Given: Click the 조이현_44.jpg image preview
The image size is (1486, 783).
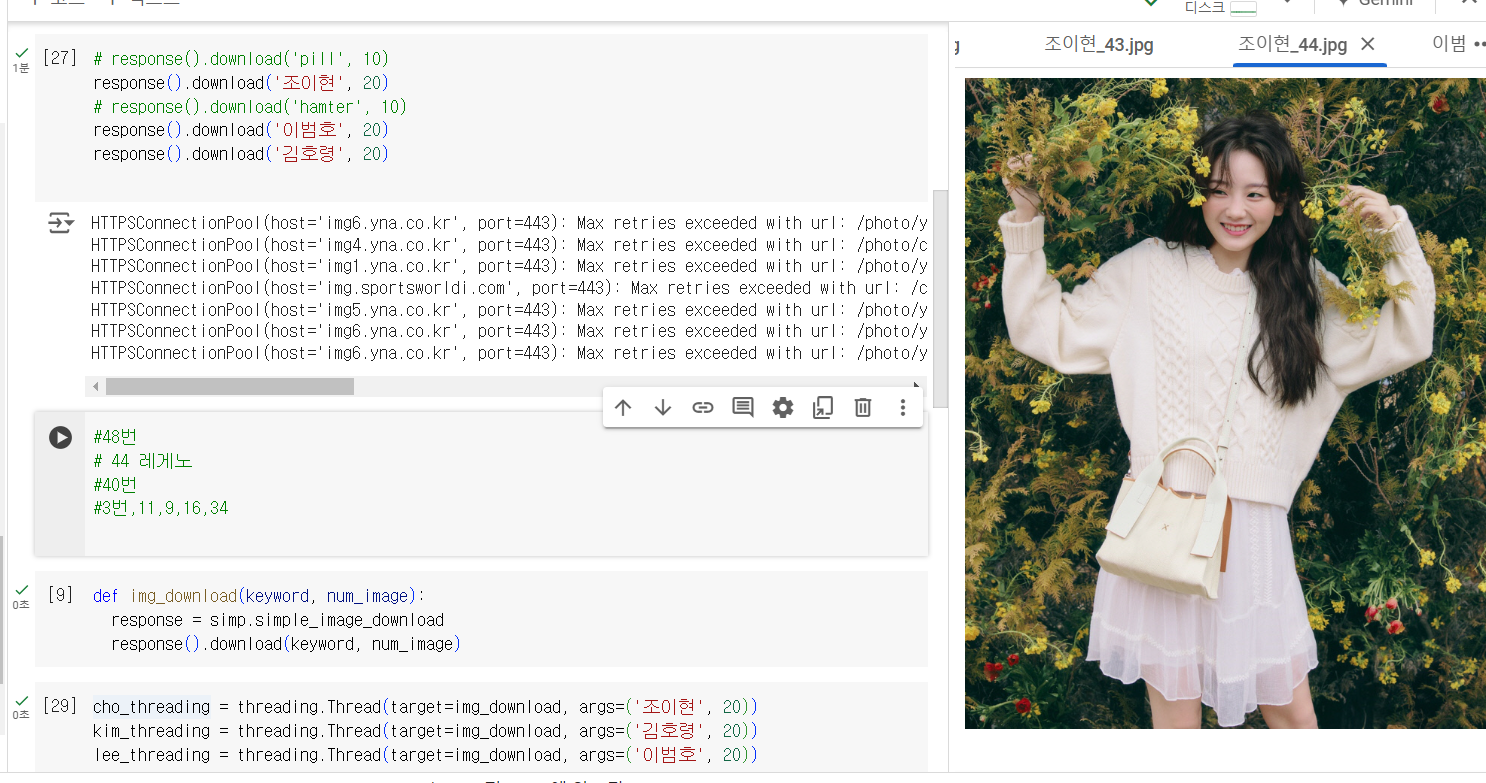Looking at the screenshot, I should click(x=1225, y=403).
